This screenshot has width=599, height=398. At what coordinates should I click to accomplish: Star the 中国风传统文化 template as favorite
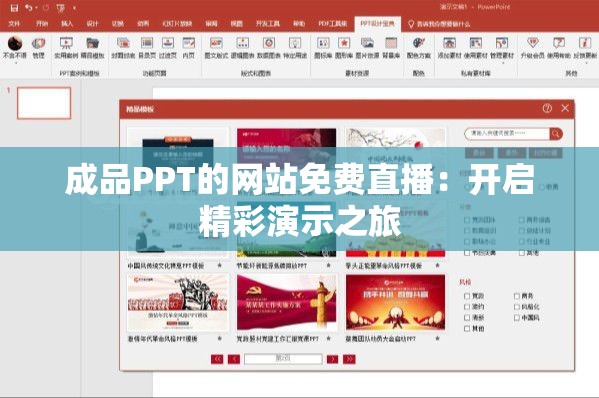pos(219,265)
